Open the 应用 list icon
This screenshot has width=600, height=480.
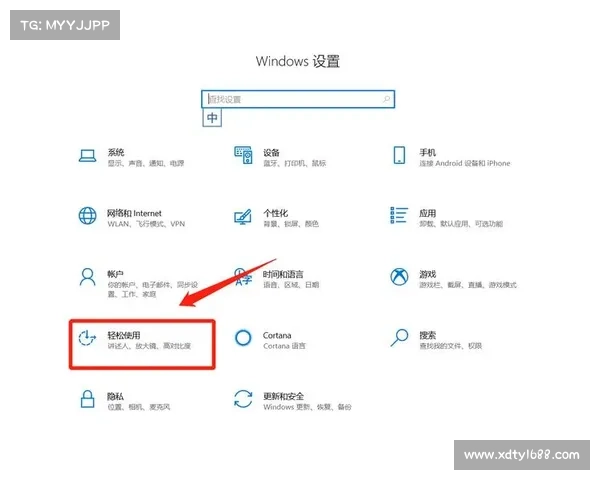pos(399,215)
